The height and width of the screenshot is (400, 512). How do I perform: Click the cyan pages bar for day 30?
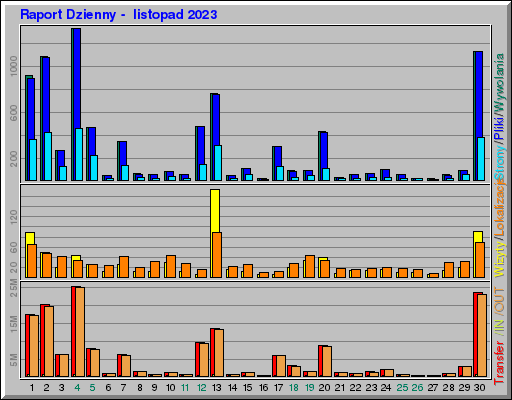tap(481, 159)
